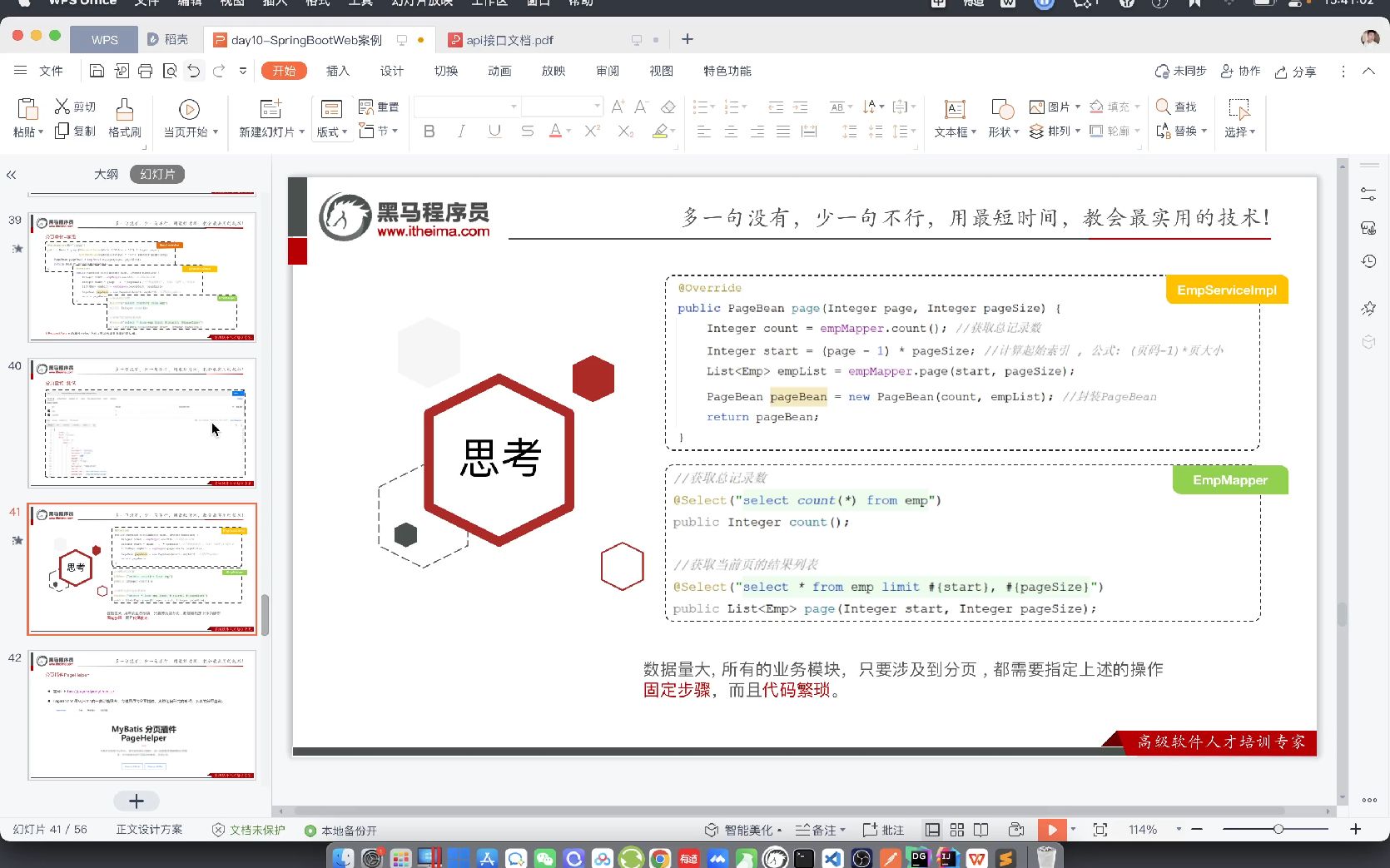Toggle Underline formatting
This screenshot has height=868, width=1390.
pyautogui.click(x=494, y=131)
